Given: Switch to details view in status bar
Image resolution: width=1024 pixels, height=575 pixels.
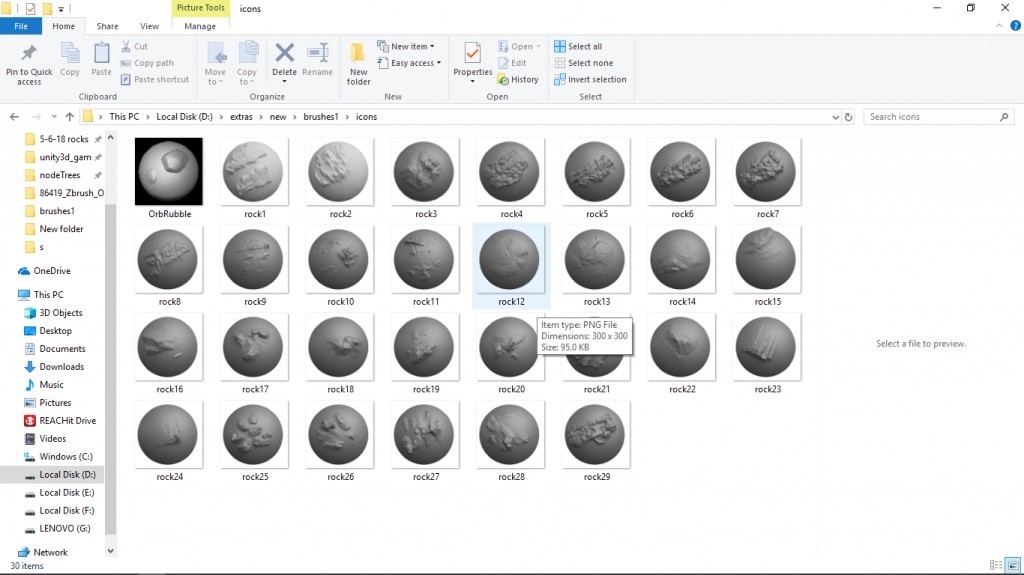Looking at the screenshot, I should tap(996, 566).
